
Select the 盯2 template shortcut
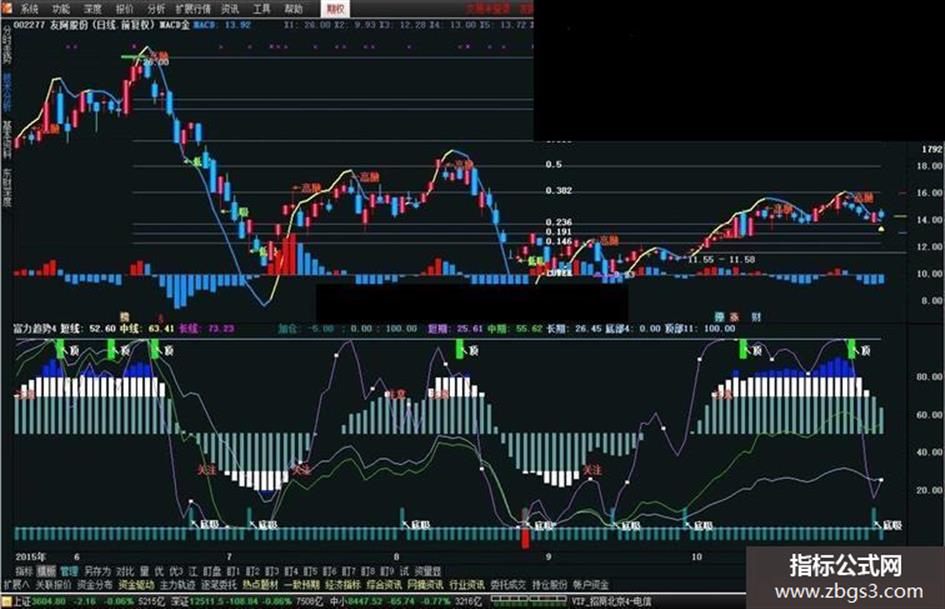tap(253, 571)
